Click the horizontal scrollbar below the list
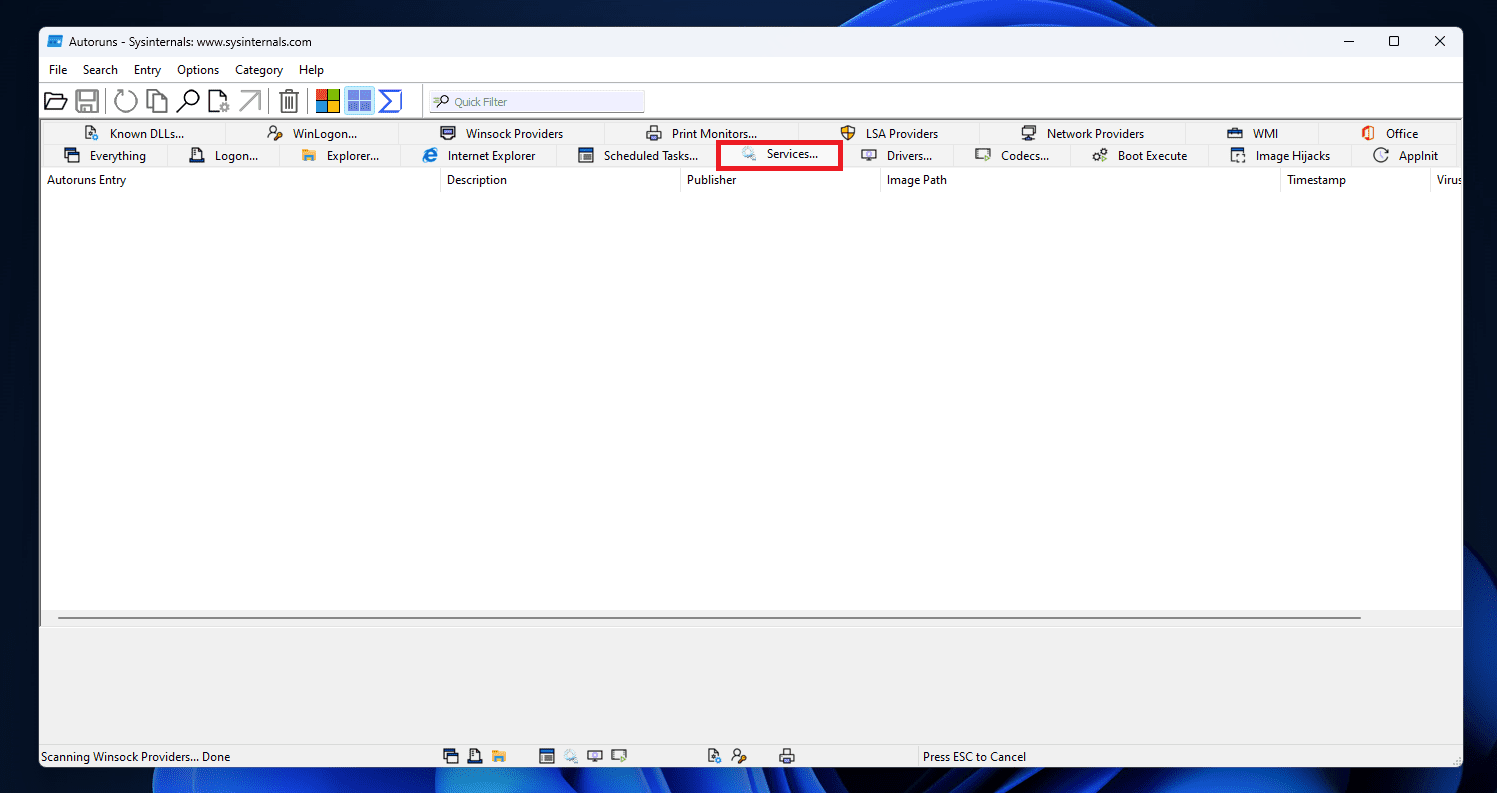1497x793 pixels. 709,618
